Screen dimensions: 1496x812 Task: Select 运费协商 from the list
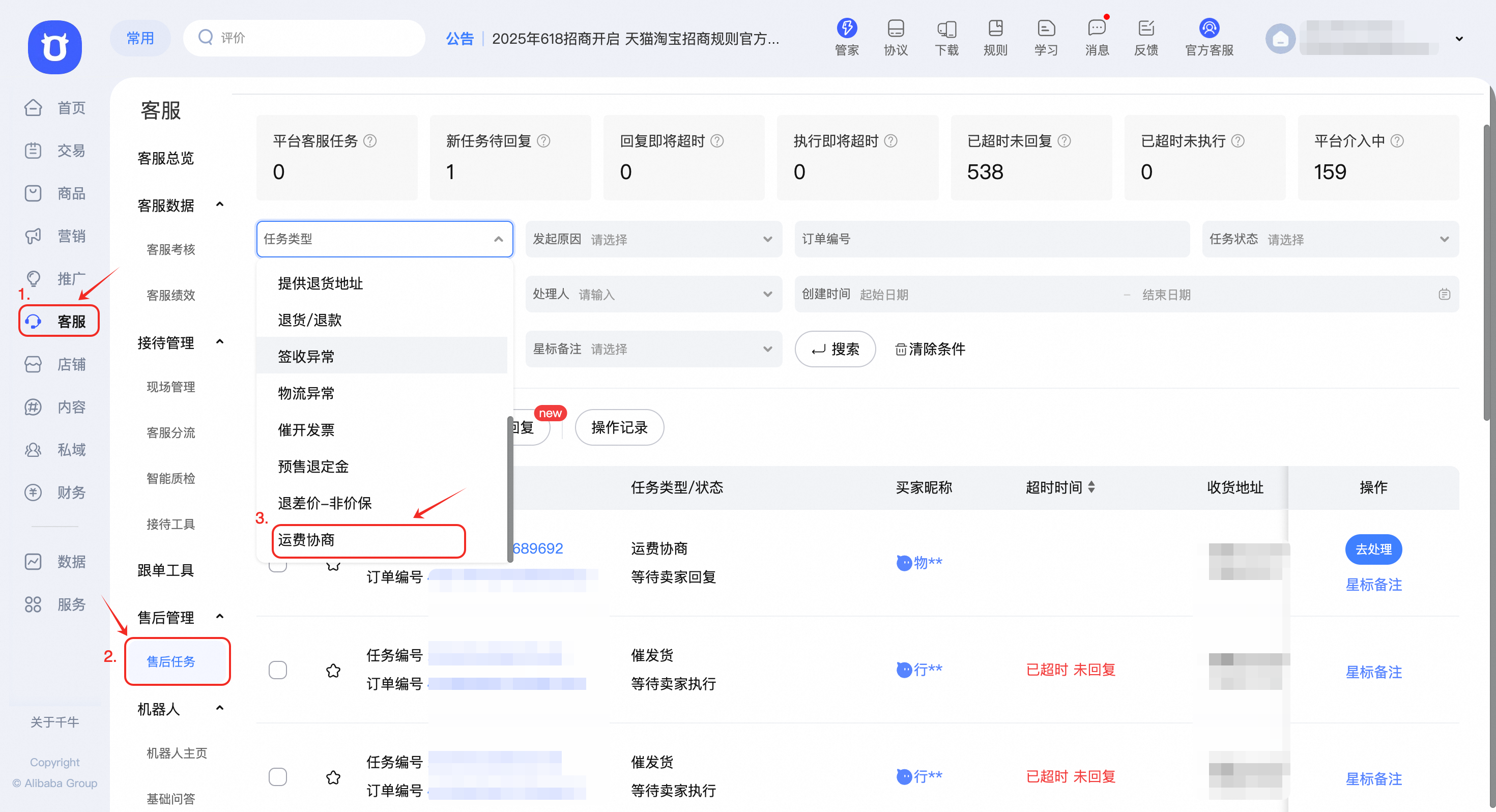click(x=382, y=540)
